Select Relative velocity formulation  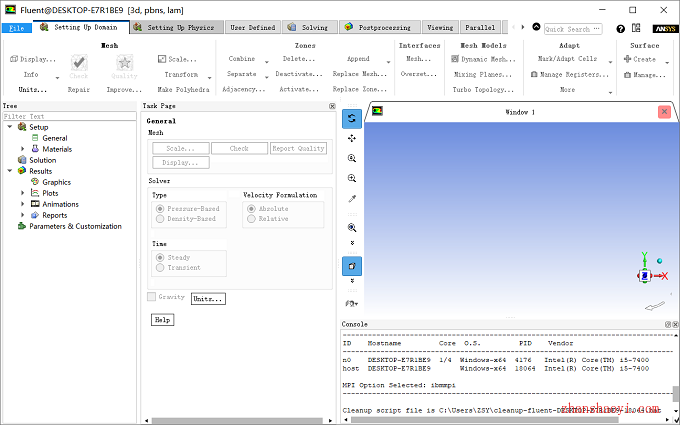(251, 219)
